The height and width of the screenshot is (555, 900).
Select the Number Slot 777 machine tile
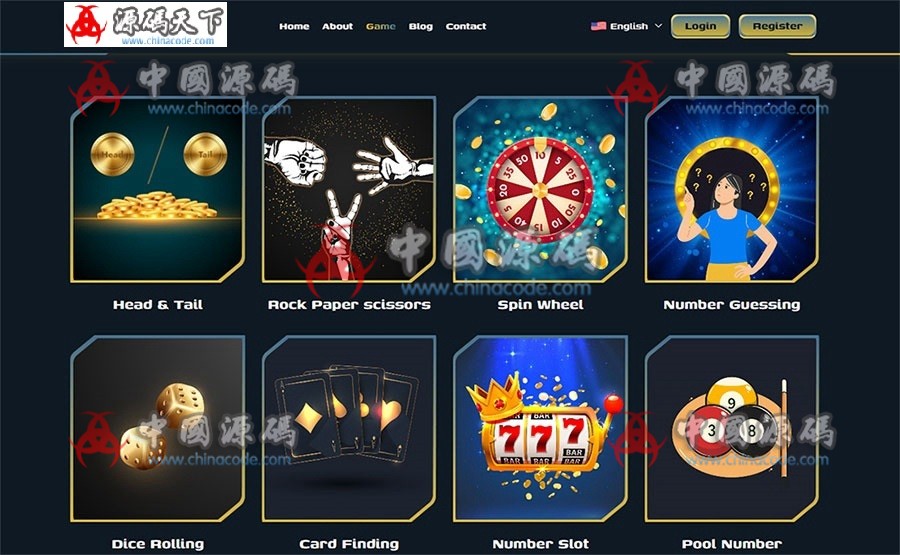540,429
